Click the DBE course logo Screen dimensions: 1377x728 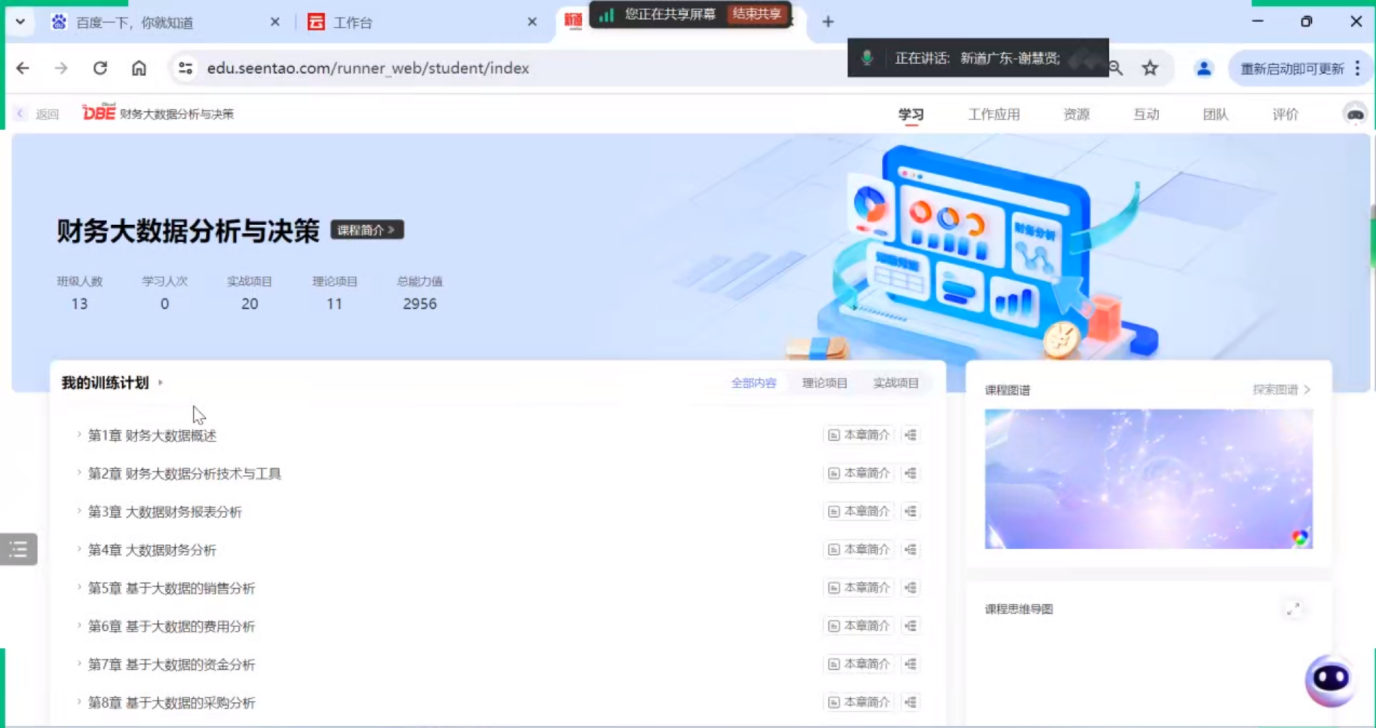(96, 113)
